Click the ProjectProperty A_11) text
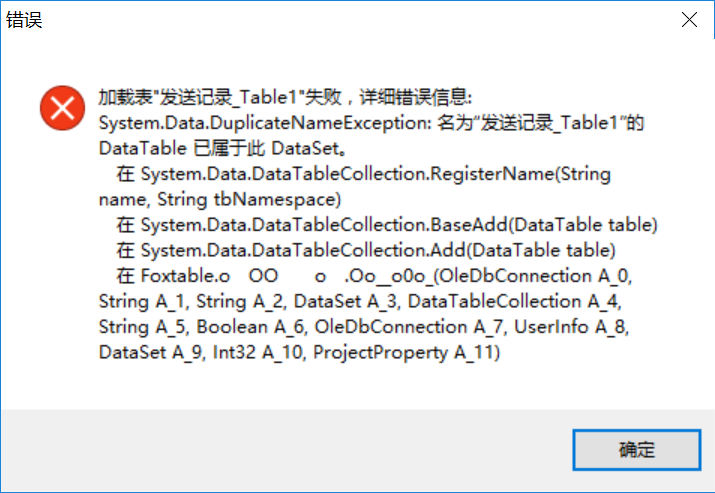This screenshot has height=493, width=715. (406, 353)
